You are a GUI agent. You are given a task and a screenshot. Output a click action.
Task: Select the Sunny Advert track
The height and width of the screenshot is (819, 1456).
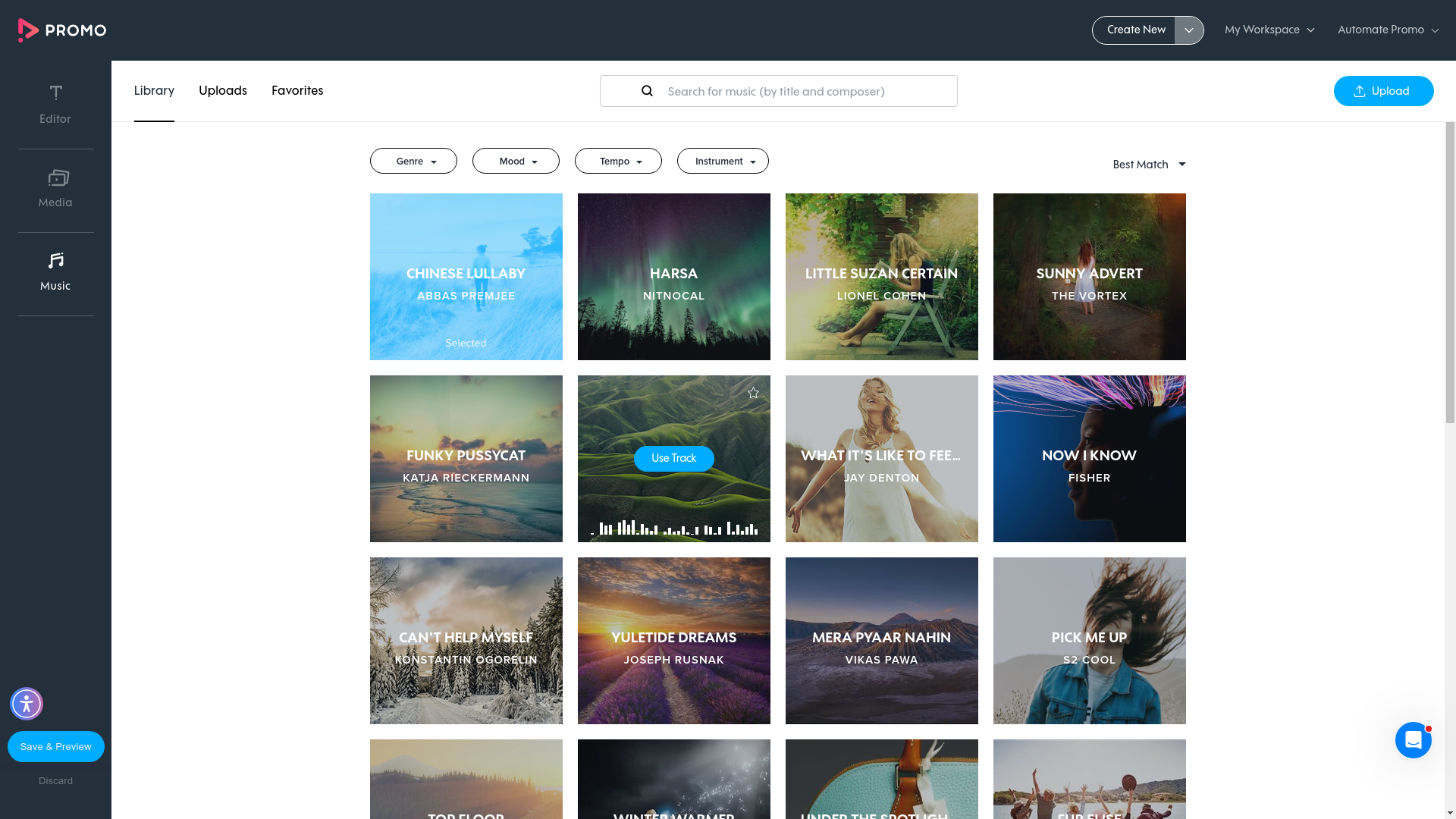click(1090, 277)
